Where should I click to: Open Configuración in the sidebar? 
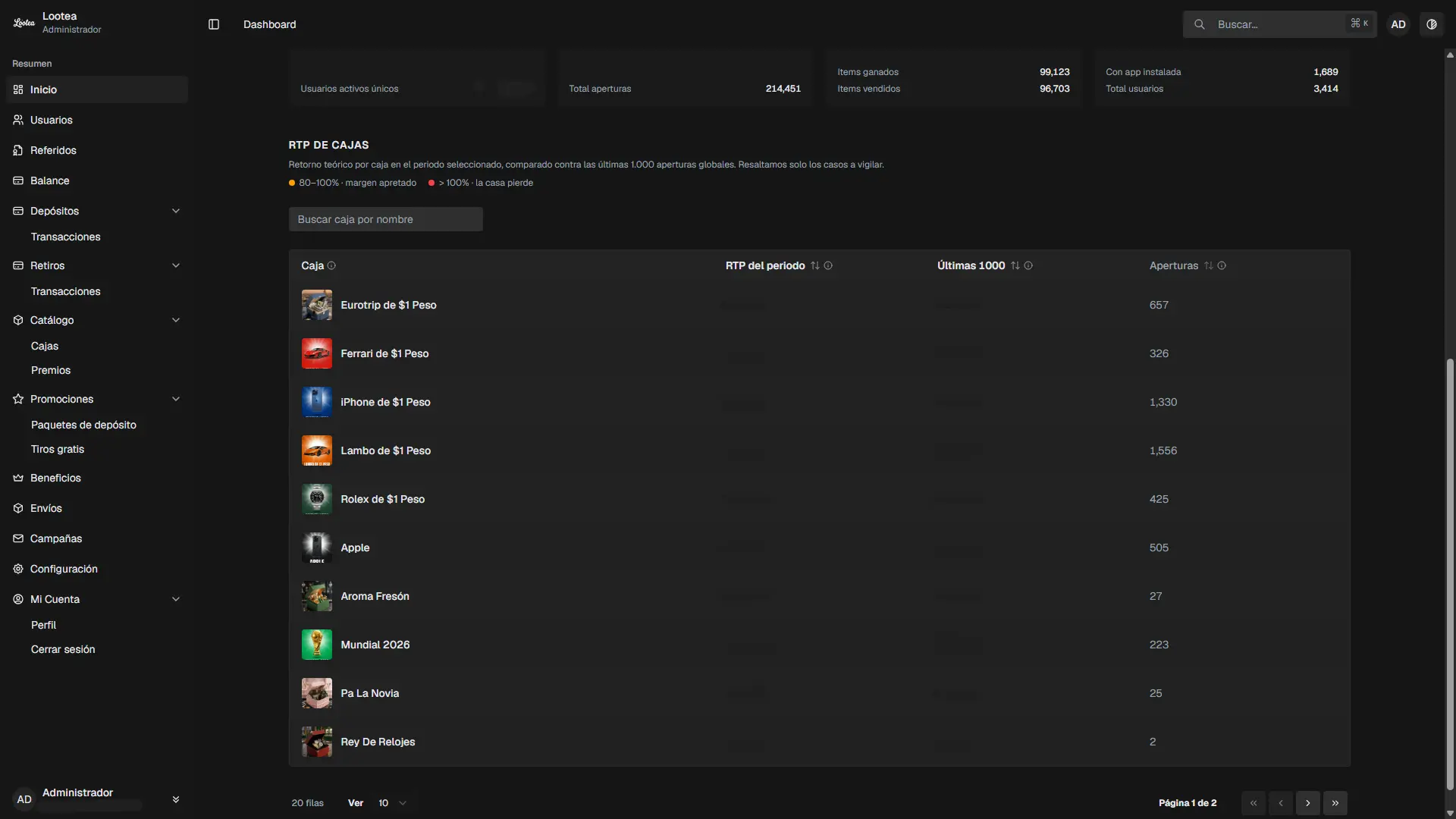tap(97, 569)
